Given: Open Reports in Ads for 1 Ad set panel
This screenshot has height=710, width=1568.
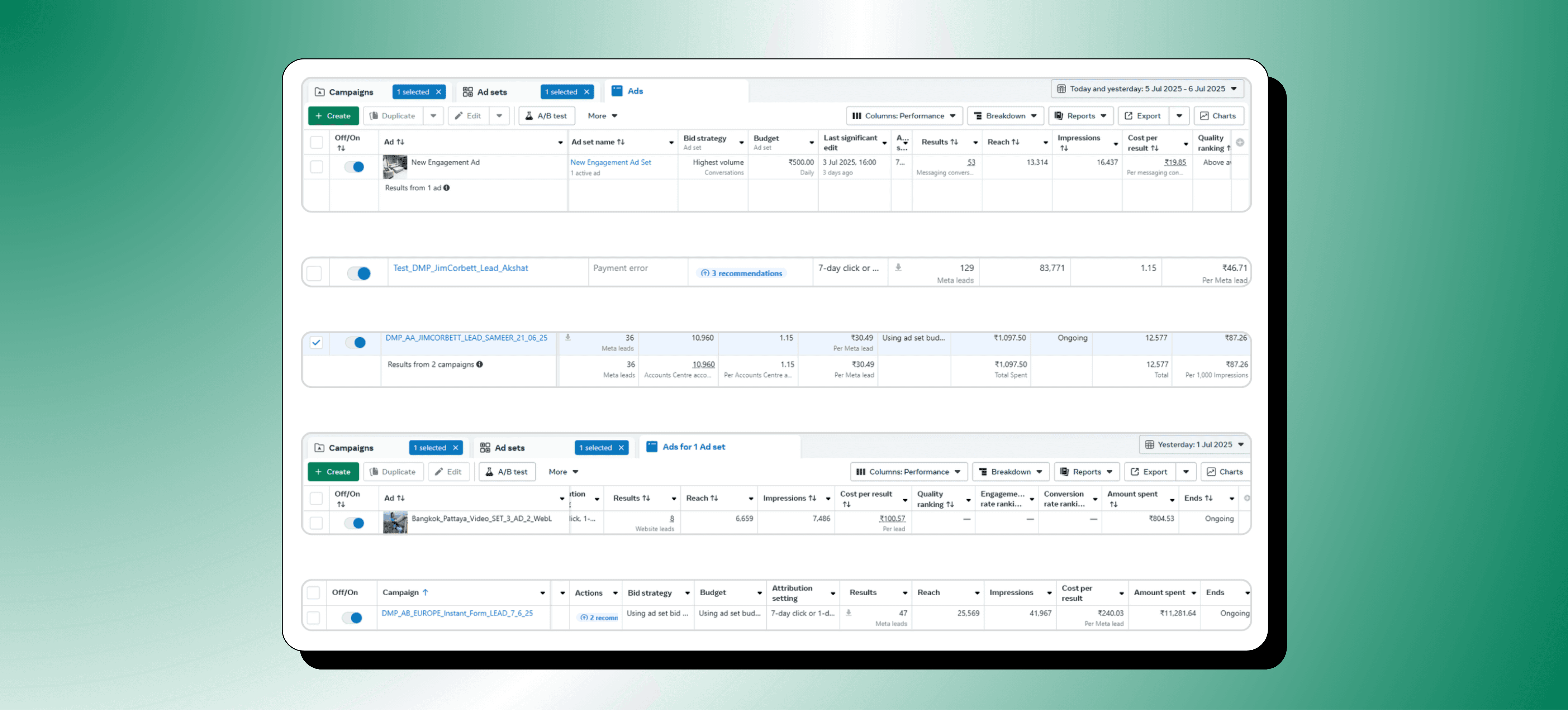Looking at the screenshot, I should (x=1087, y=472).
